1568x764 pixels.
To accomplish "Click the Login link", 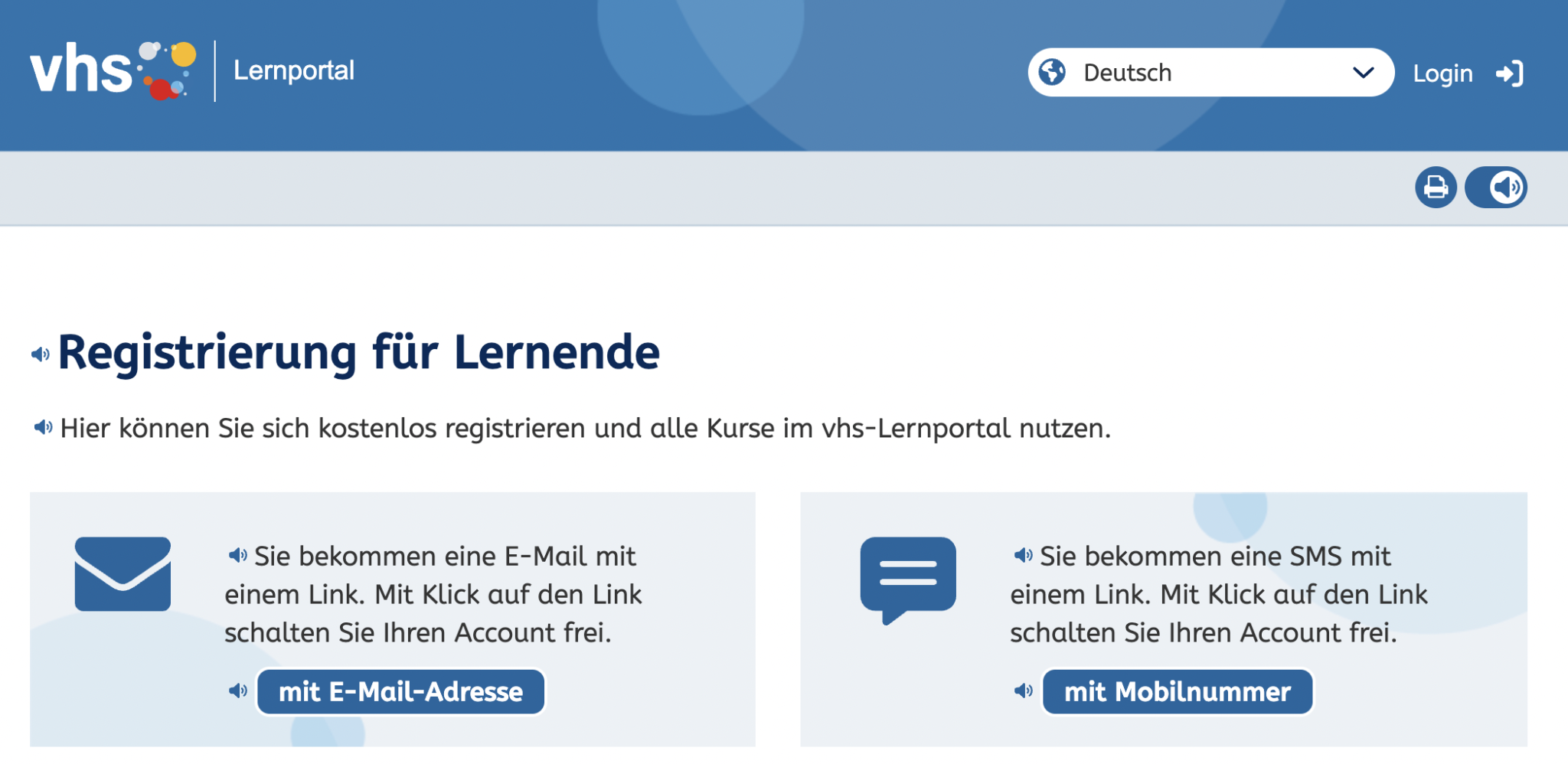I will [x=1442, y=73].
